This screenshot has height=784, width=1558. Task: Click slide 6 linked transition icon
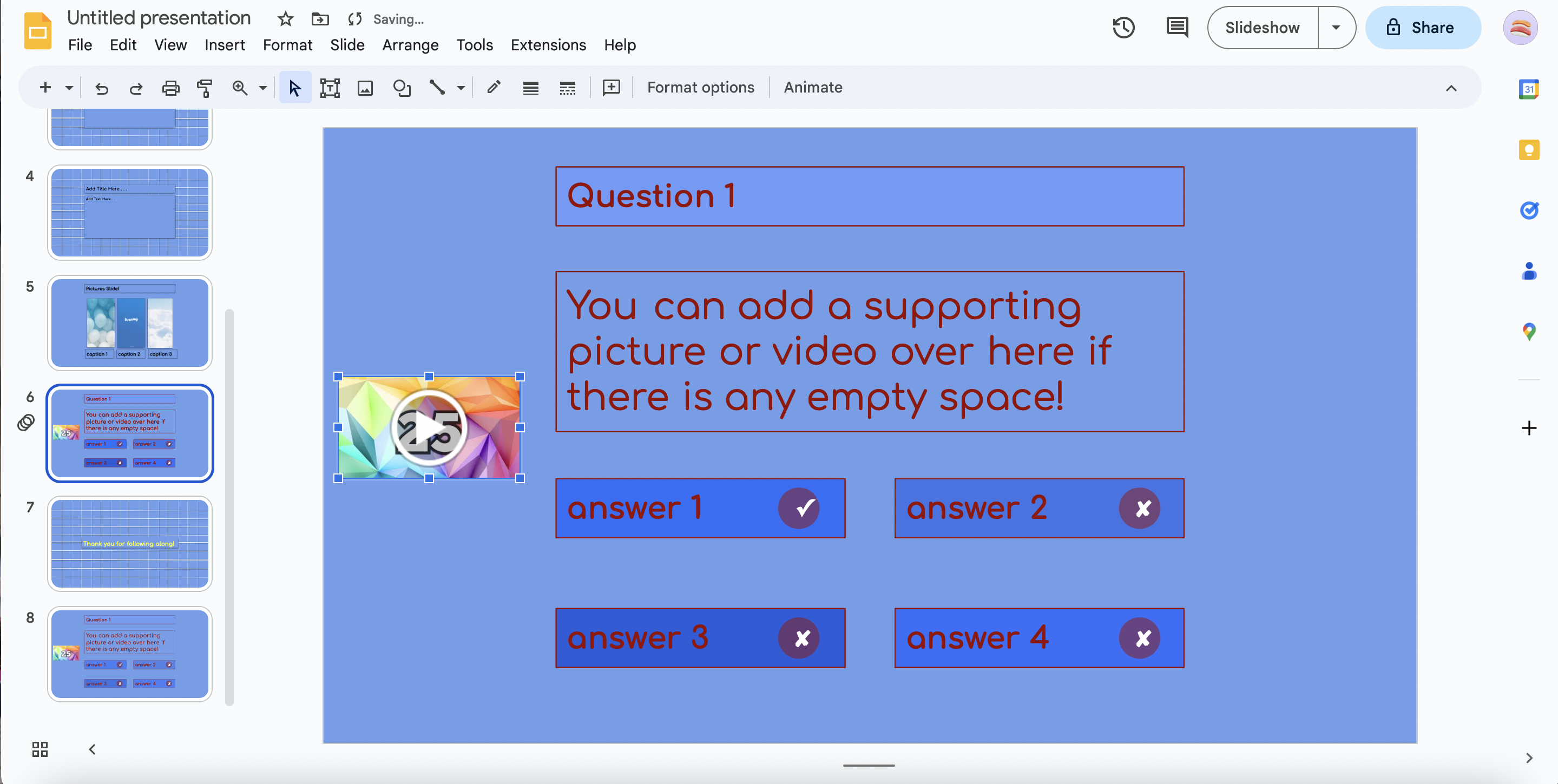26,422
